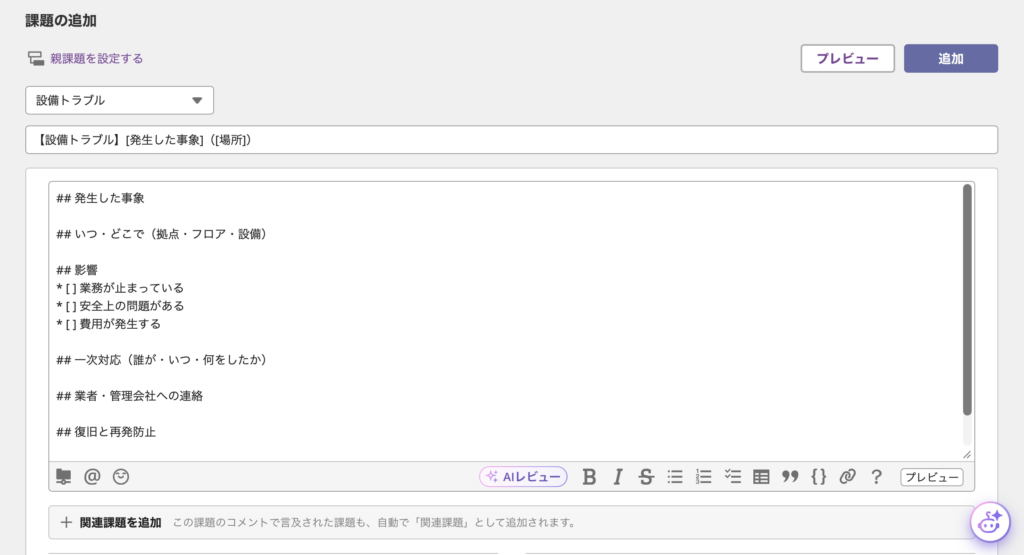Click the 親課題を設定する link
1024x555 pixels.
pyautogui.click(x=97, y=58)
